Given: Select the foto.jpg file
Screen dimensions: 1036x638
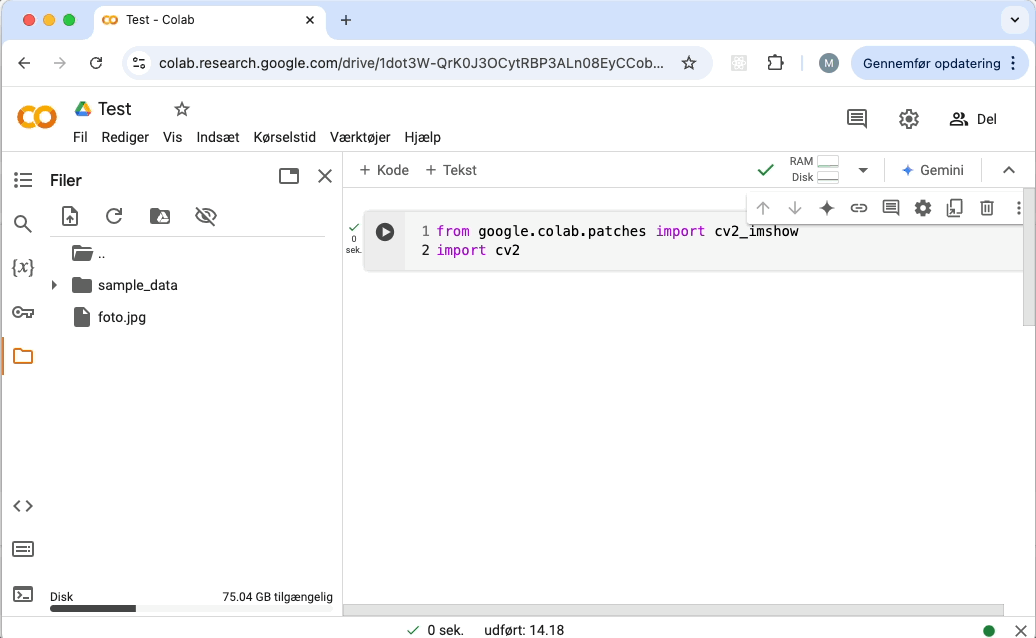Looking at the screenshot, I should (122, 317).
